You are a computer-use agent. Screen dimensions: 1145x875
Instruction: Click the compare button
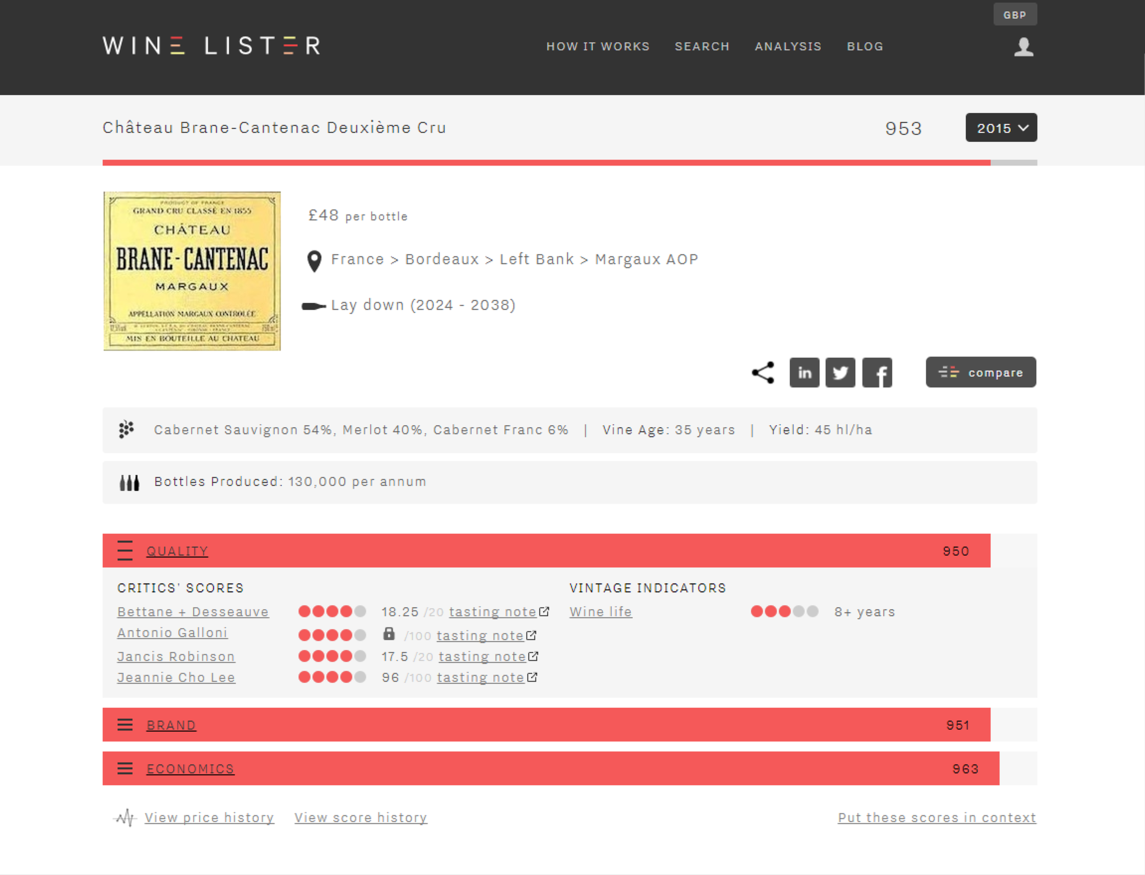(x=981, y=372)
